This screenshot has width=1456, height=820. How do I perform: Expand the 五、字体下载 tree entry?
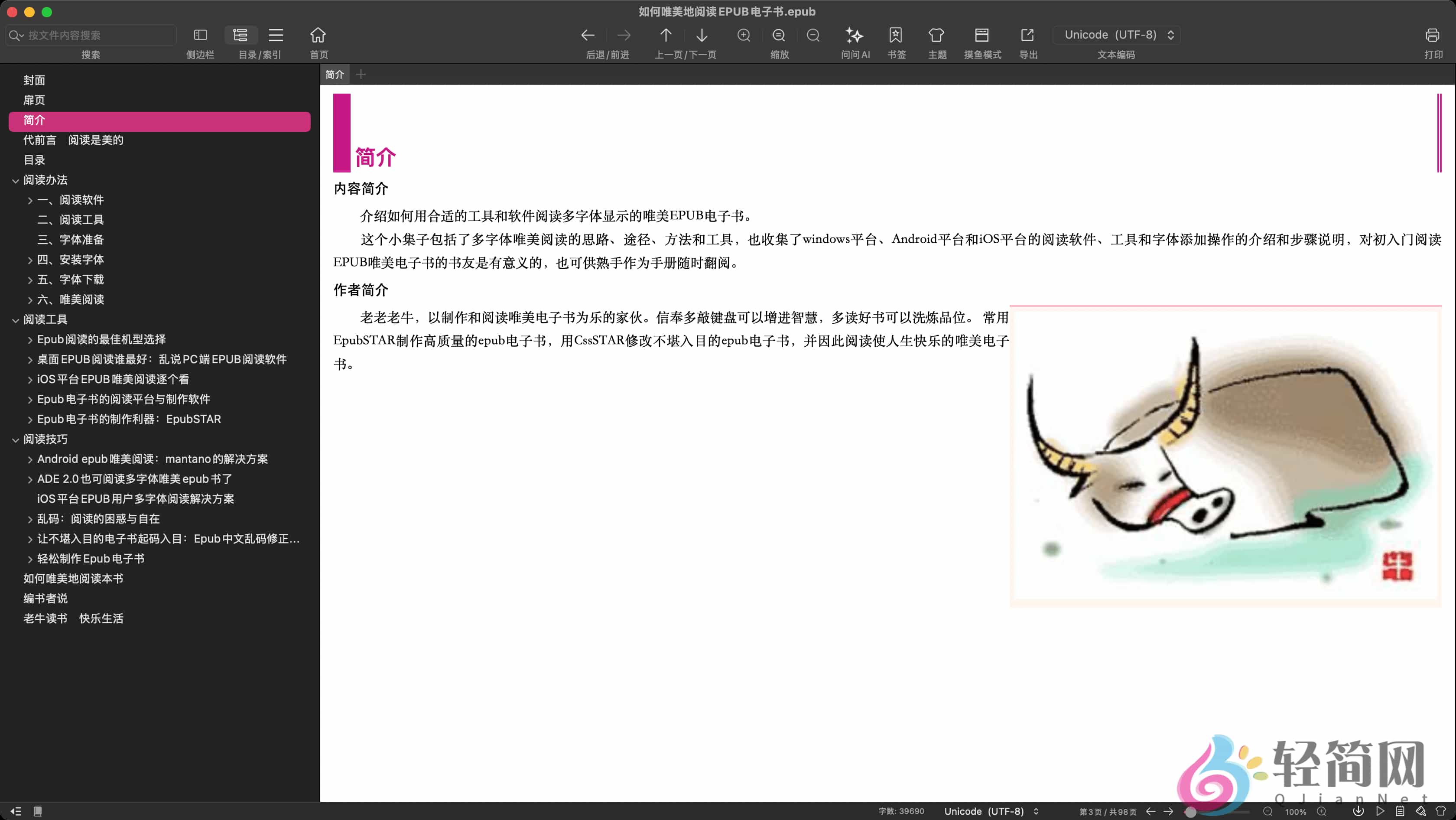(29, 279)
